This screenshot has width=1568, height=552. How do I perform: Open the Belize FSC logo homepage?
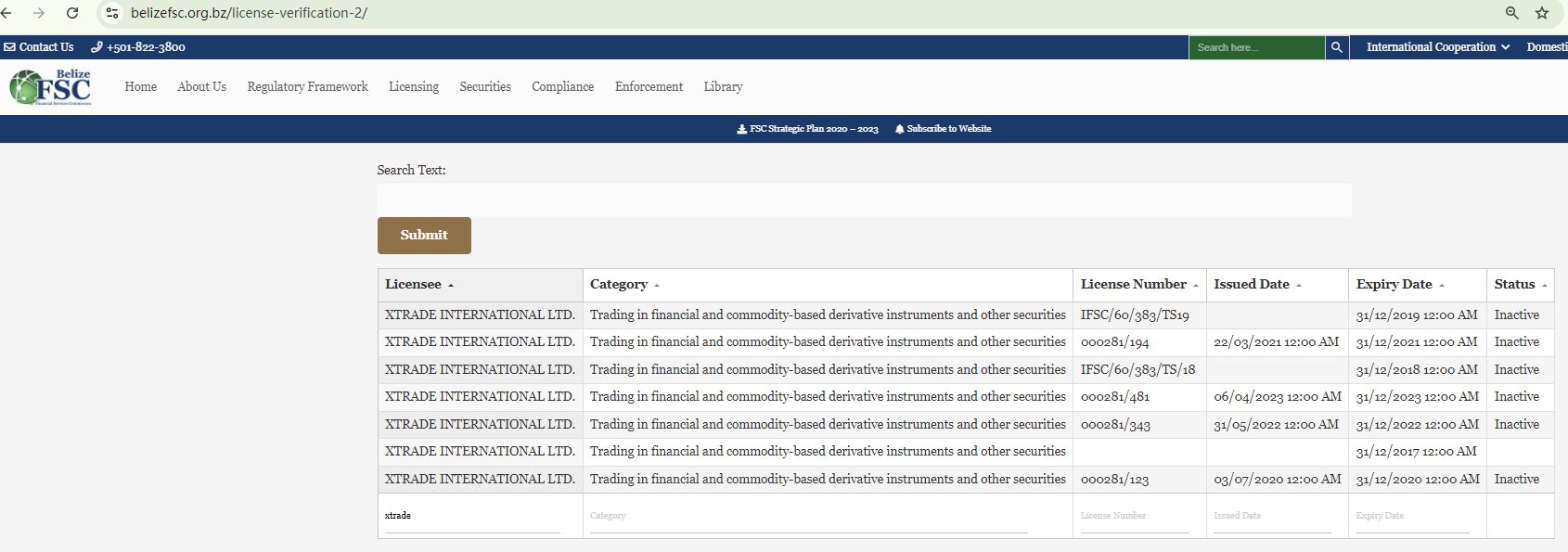coord(51,87)
